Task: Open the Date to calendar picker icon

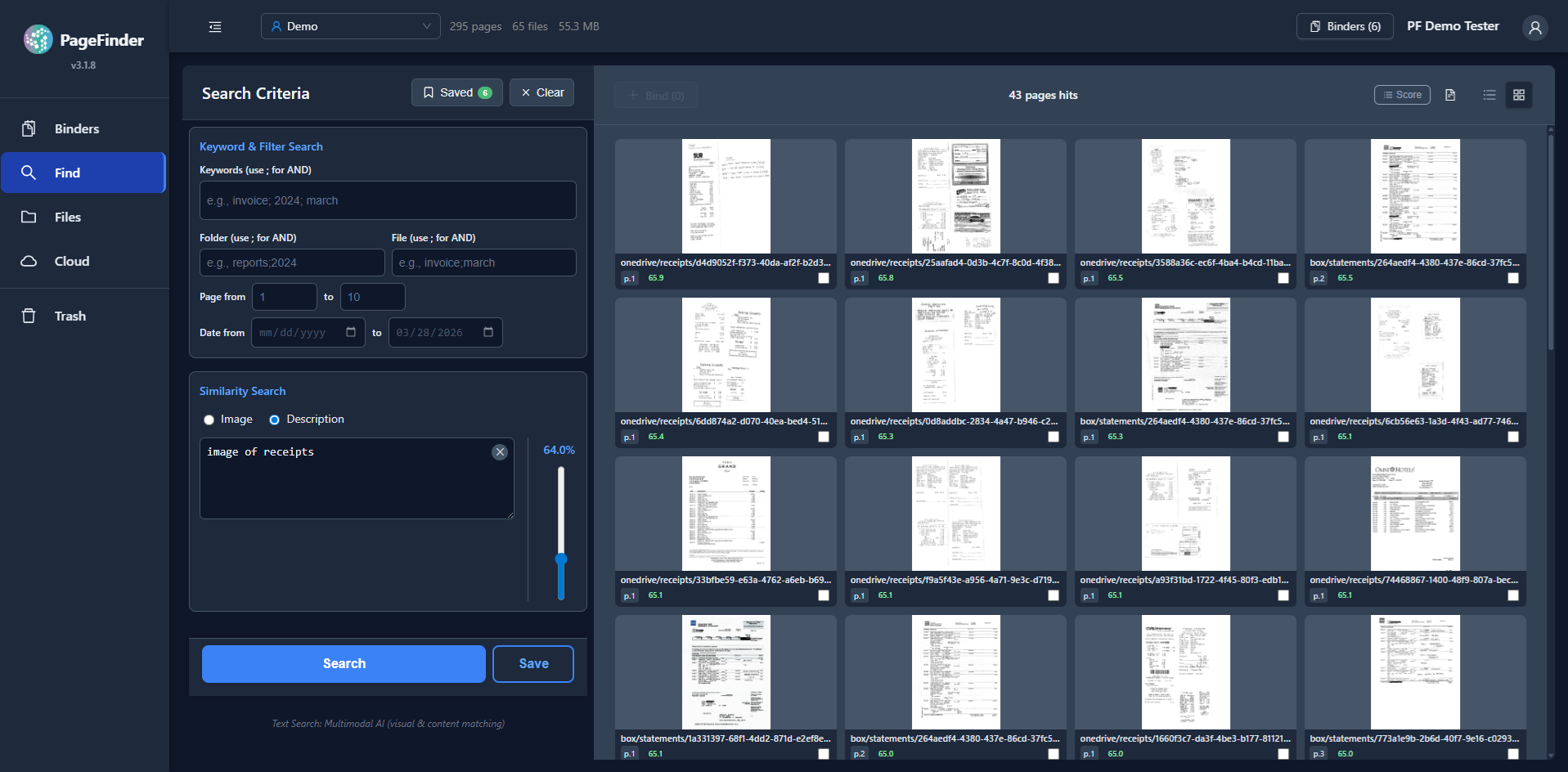Action: click(488, 332)
